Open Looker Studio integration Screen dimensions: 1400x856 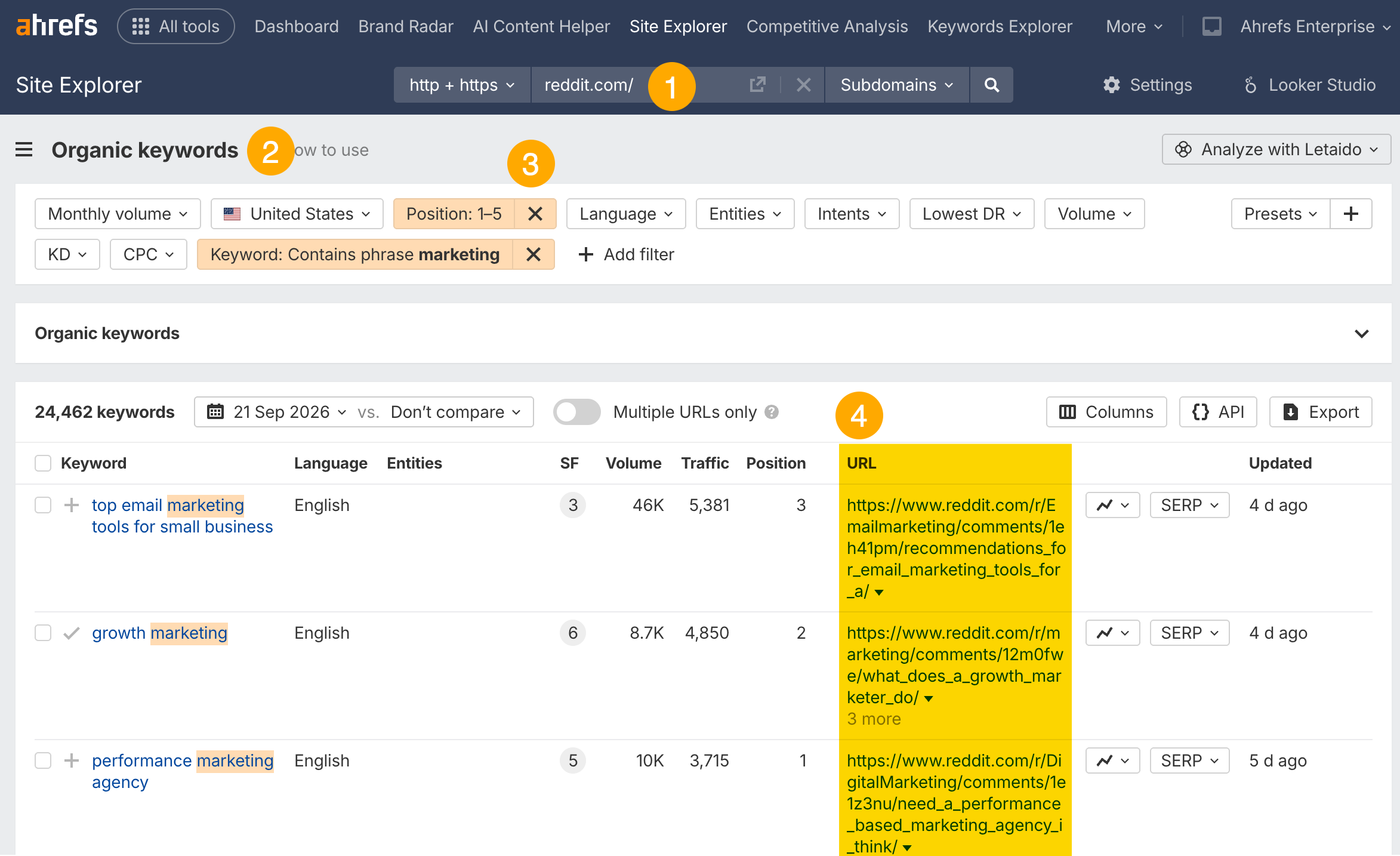[x=1310, y=85]
